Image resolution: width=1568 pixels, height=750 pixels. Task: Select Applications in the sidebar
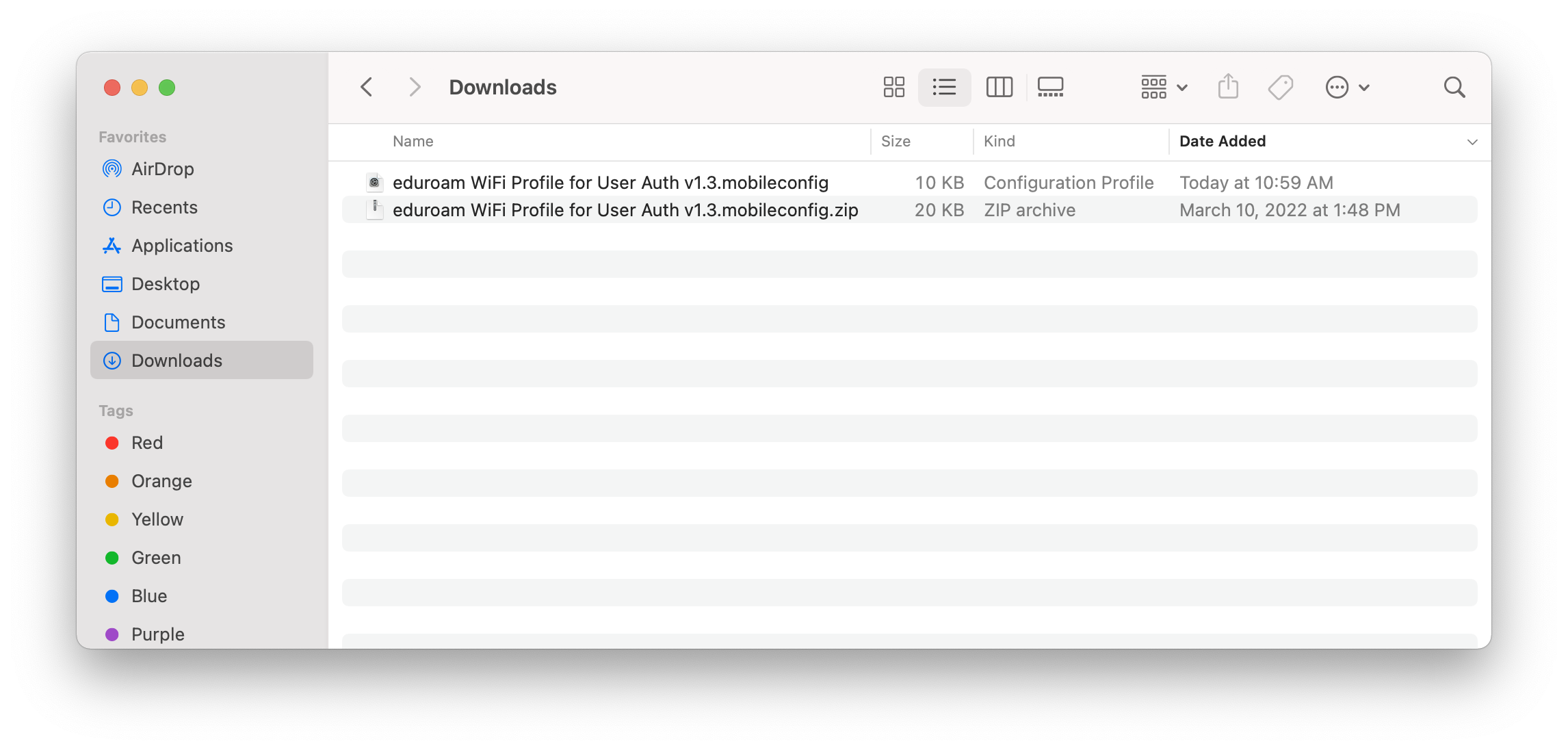pyautogui.click(x=182, y=246)
